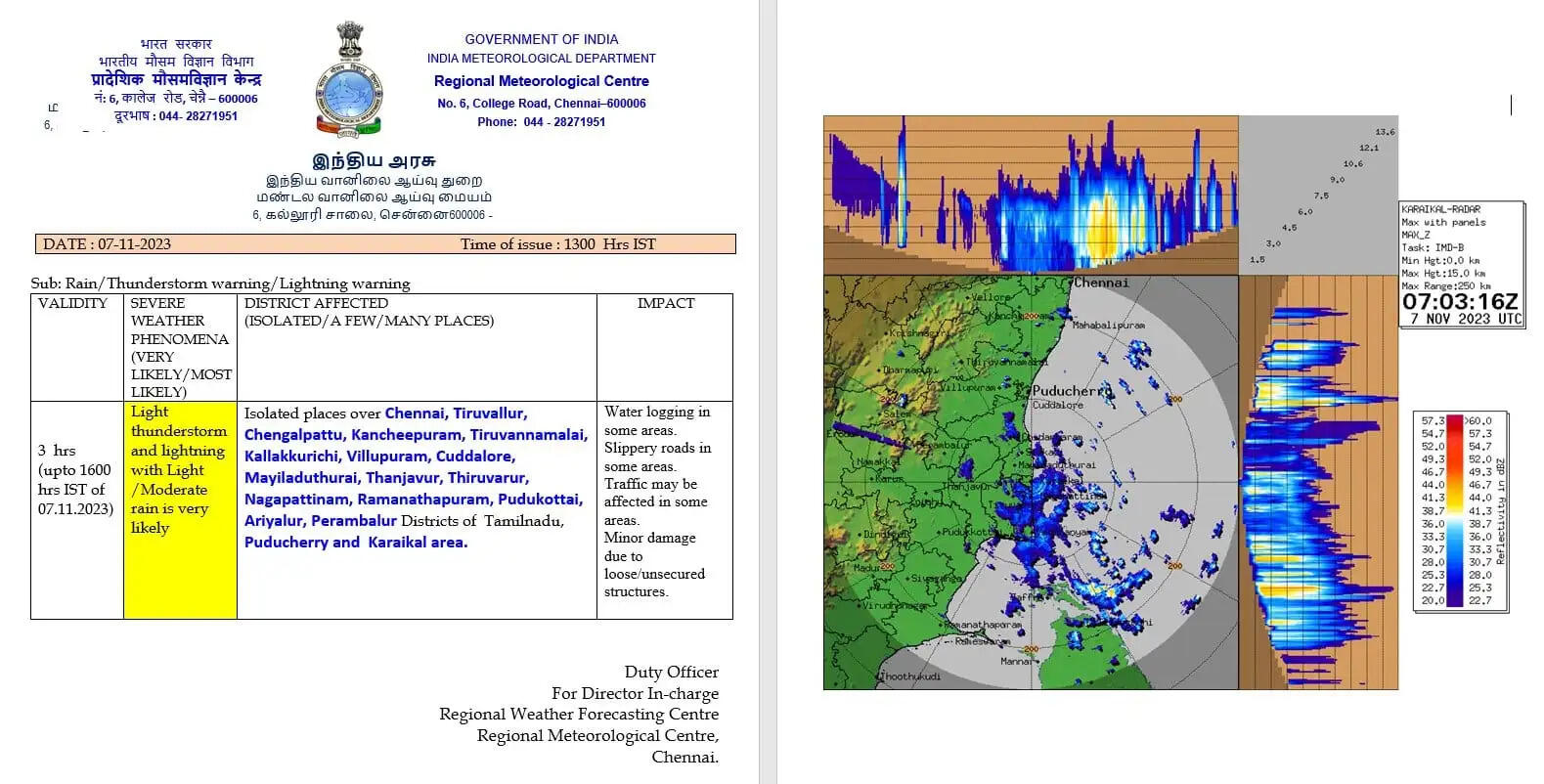The width and height of the screenshot is (1544, 784).
Task: Click the right side vertical cross-section panel
Action: pos(1317,482)
